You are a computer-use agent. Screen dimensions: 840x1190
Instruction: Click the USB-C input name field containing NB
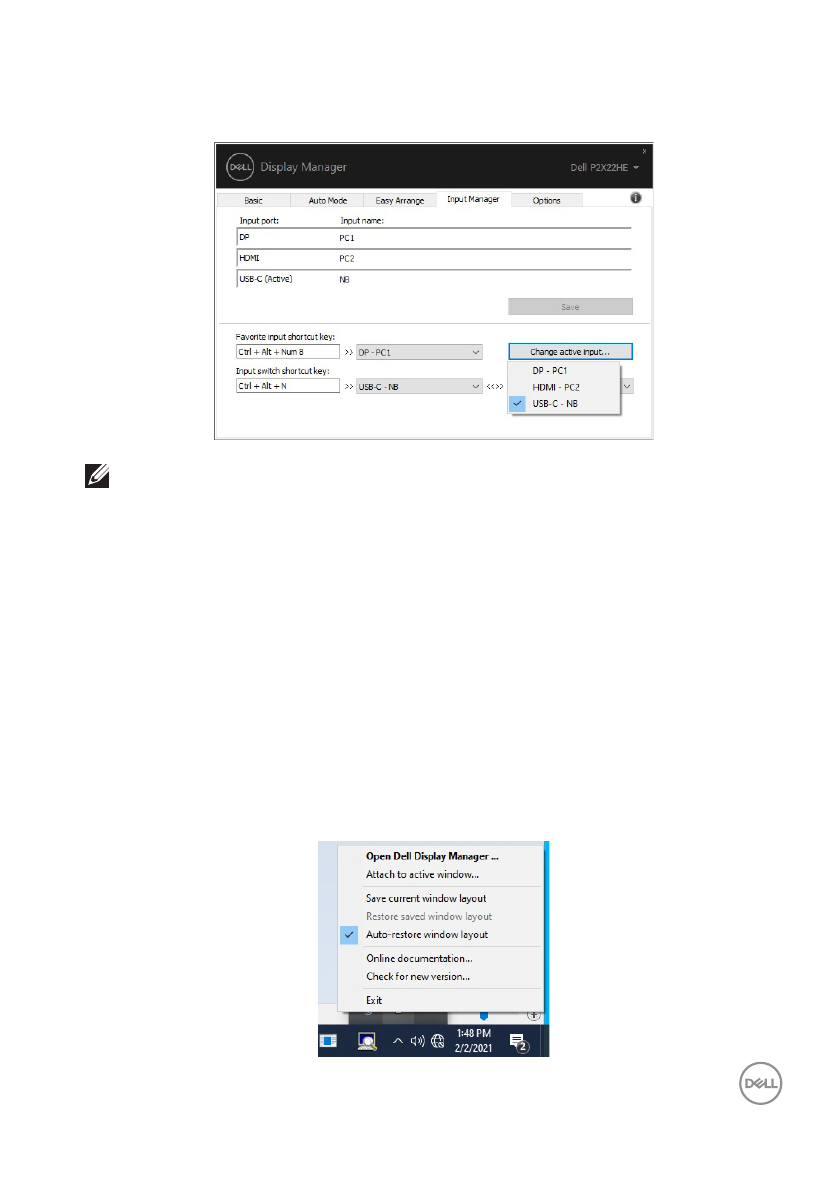[x=483, y=279]
